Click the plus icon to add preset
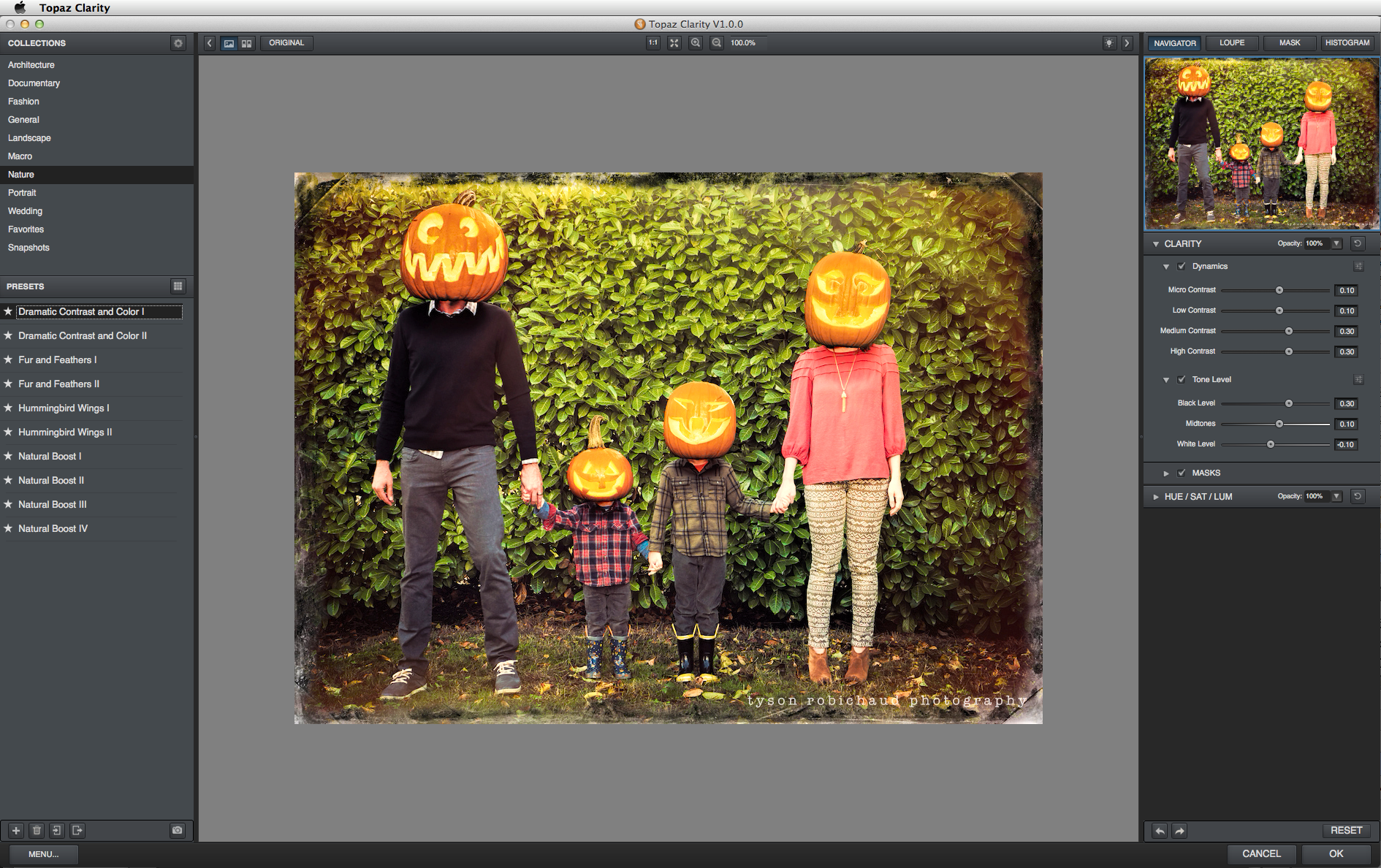Viewport: 1381px width, 868px height. tap(16, 830)
